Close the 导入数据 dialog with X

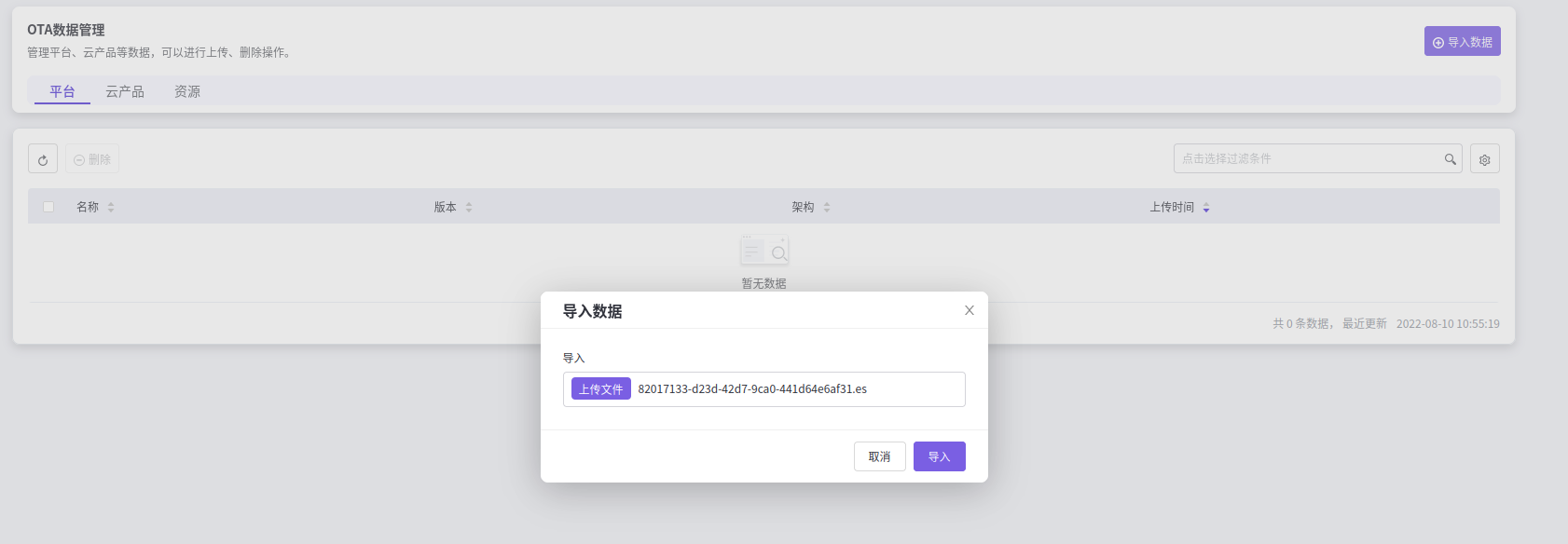[970, 310]
